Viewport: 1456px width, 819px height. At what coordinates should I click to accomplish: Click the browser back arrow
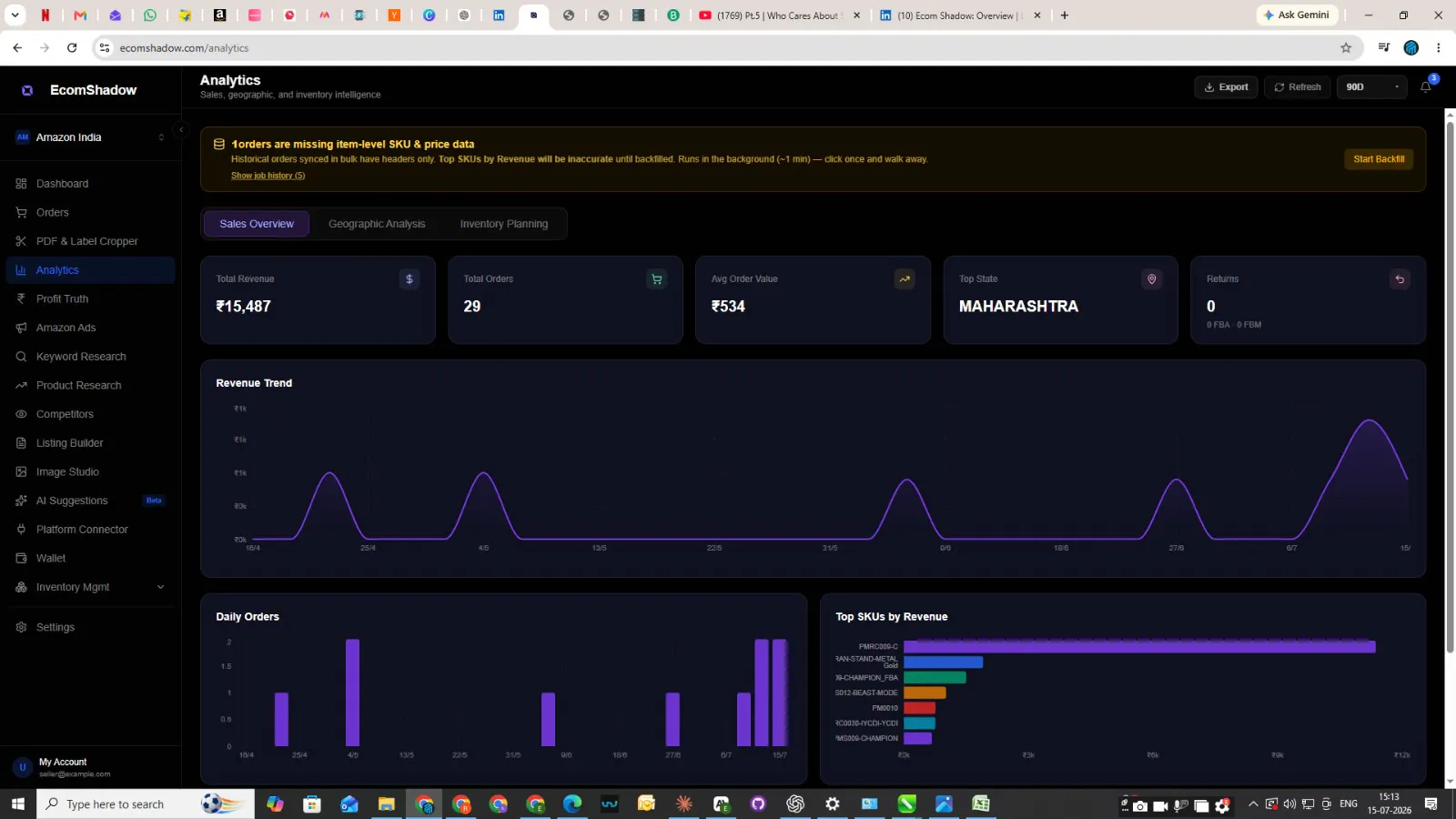point(17,48)
